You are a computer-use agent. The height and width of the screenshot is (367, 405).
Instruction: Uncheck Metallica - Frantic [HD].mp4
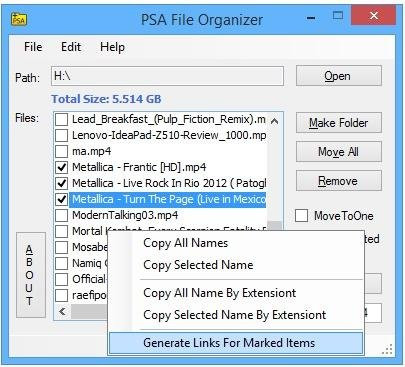pos(62,167)
